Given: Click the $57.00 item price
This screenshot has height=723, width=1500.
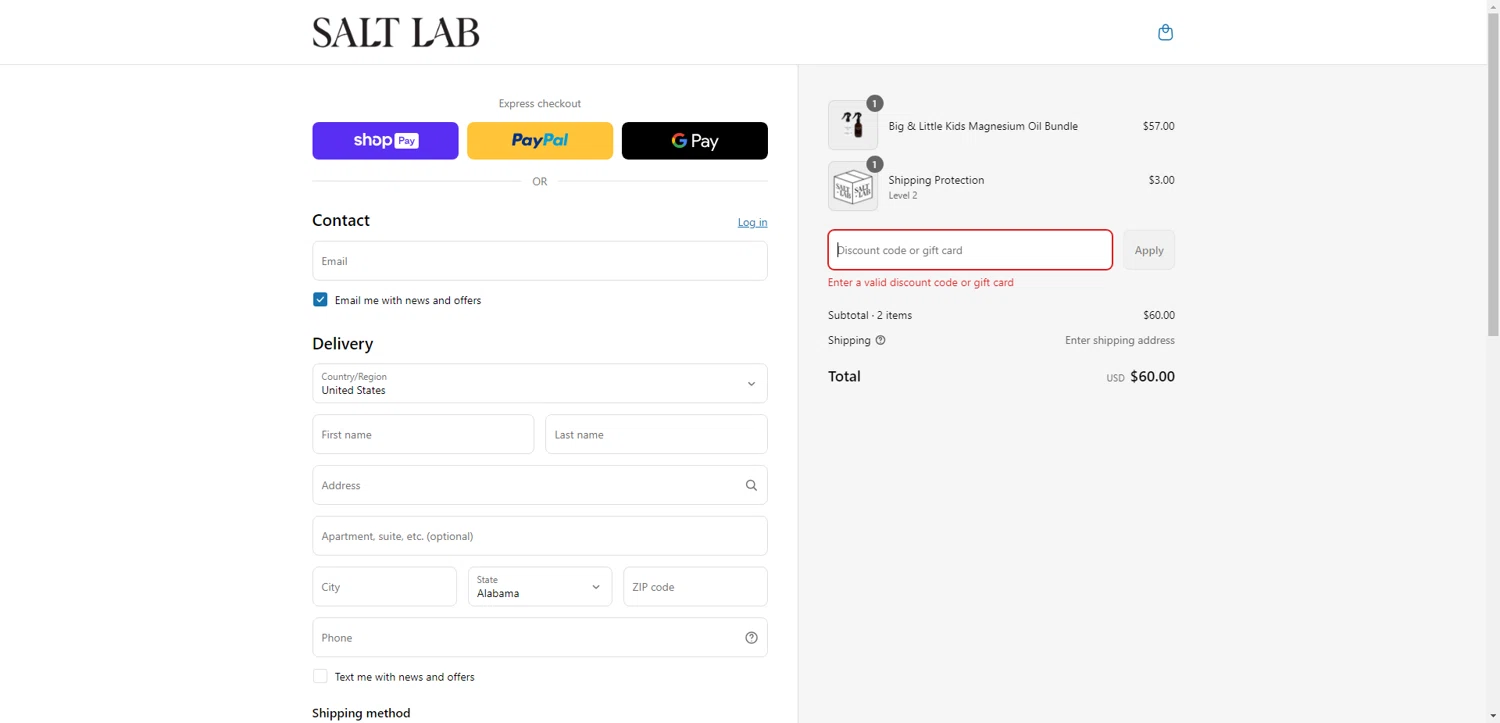Looking at the screenshot, I should (1159, 126).
